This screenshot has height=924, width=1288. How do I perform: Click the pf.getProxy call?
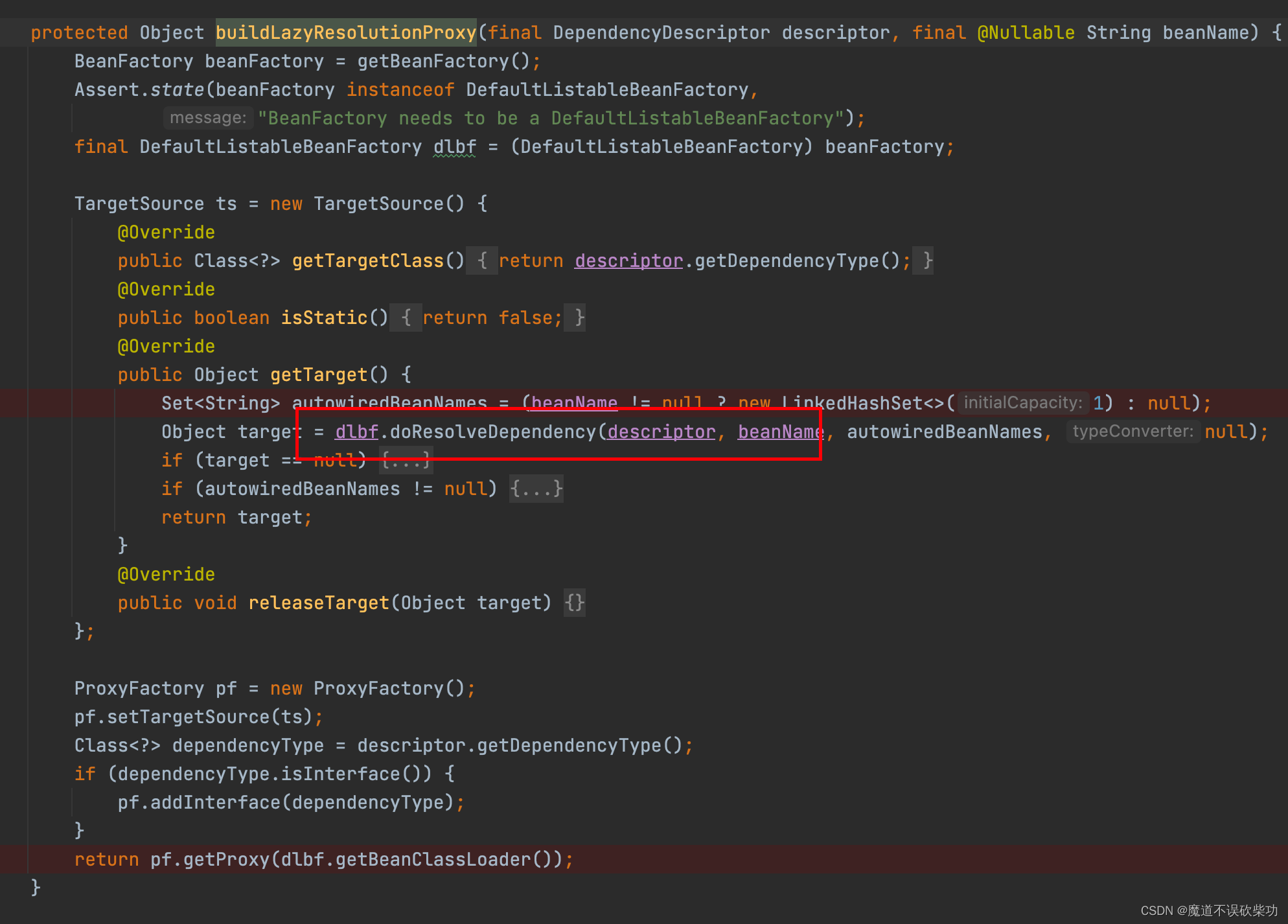pyautogui.click(x=210, y=859)
